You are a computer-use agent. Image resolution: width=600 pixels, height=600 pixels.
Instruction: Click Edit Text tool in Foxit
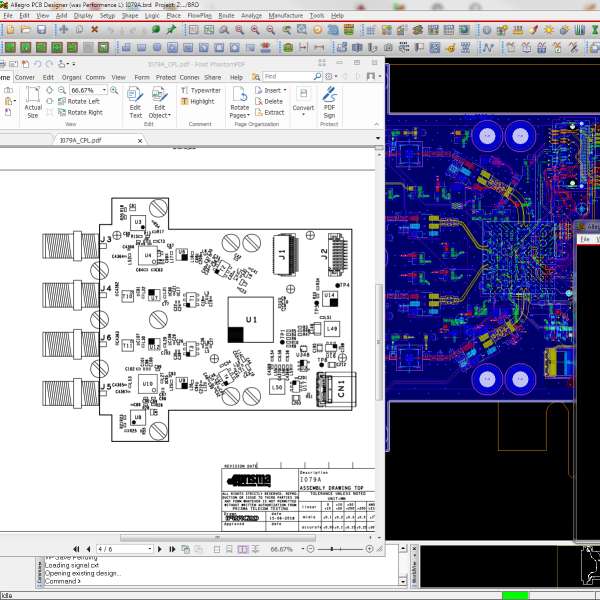(135, 103)
